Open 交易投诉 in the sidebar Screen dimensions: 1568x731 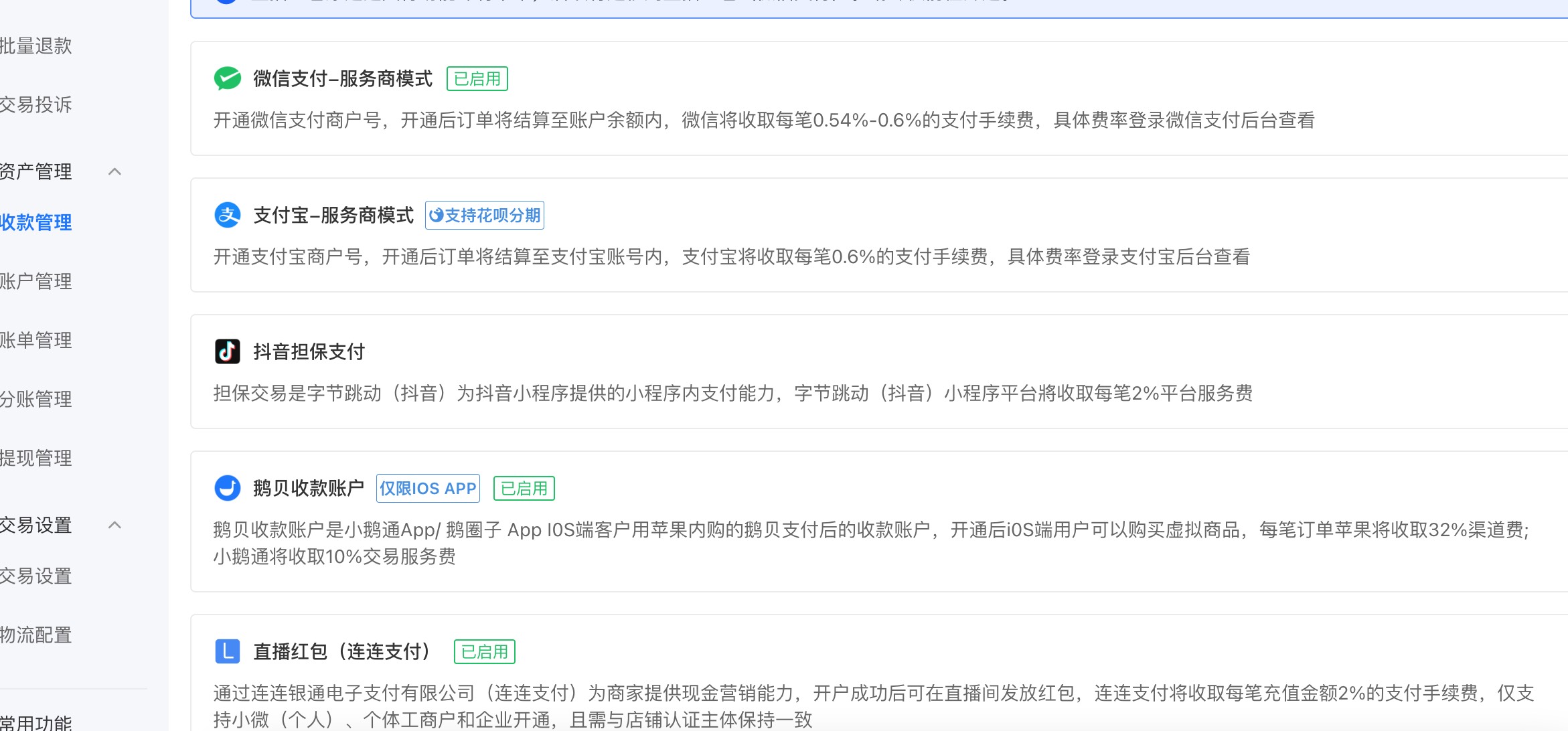coord(36,104)
